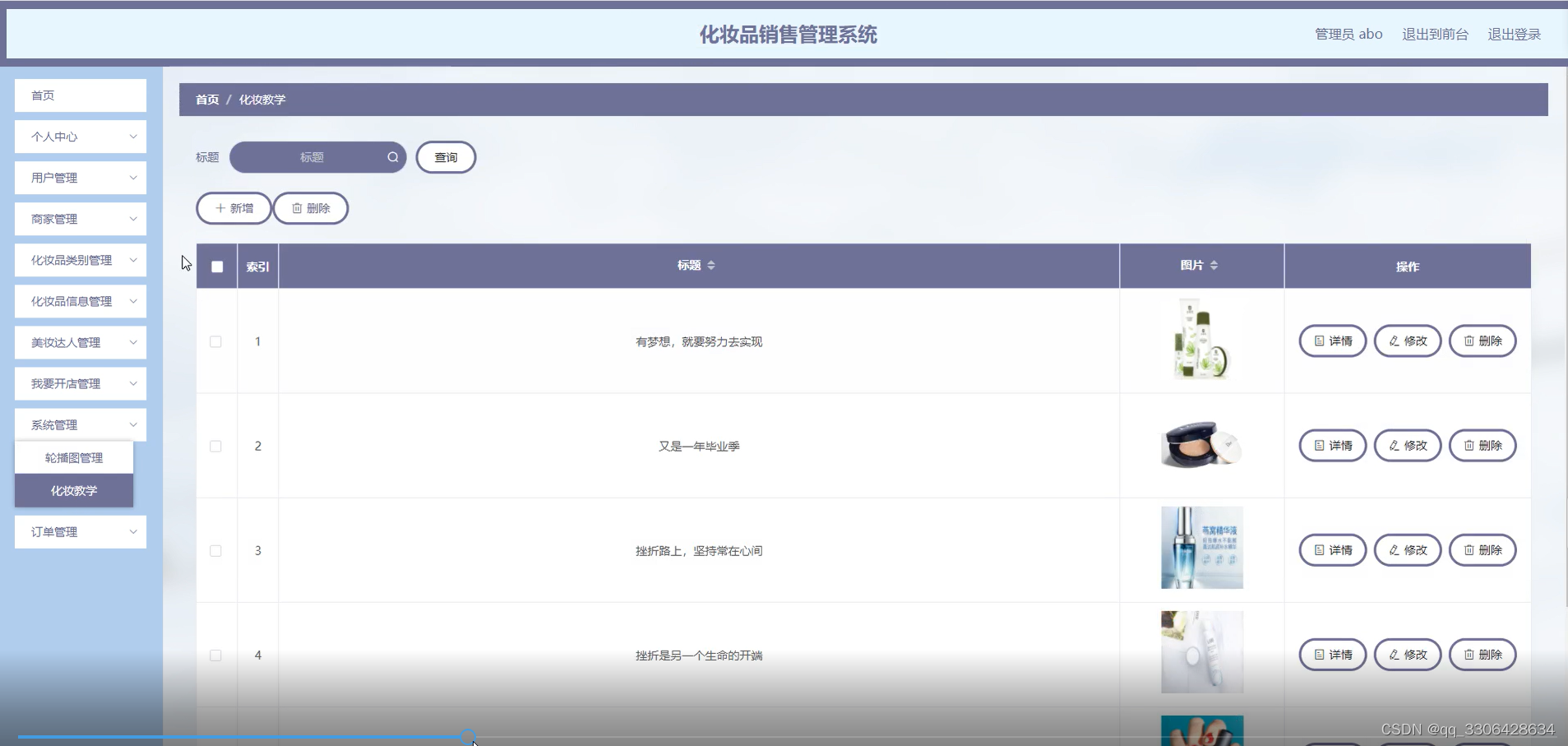
Task: Click the title text 又是一年毕业季
Action: click(x=699, y=446)
